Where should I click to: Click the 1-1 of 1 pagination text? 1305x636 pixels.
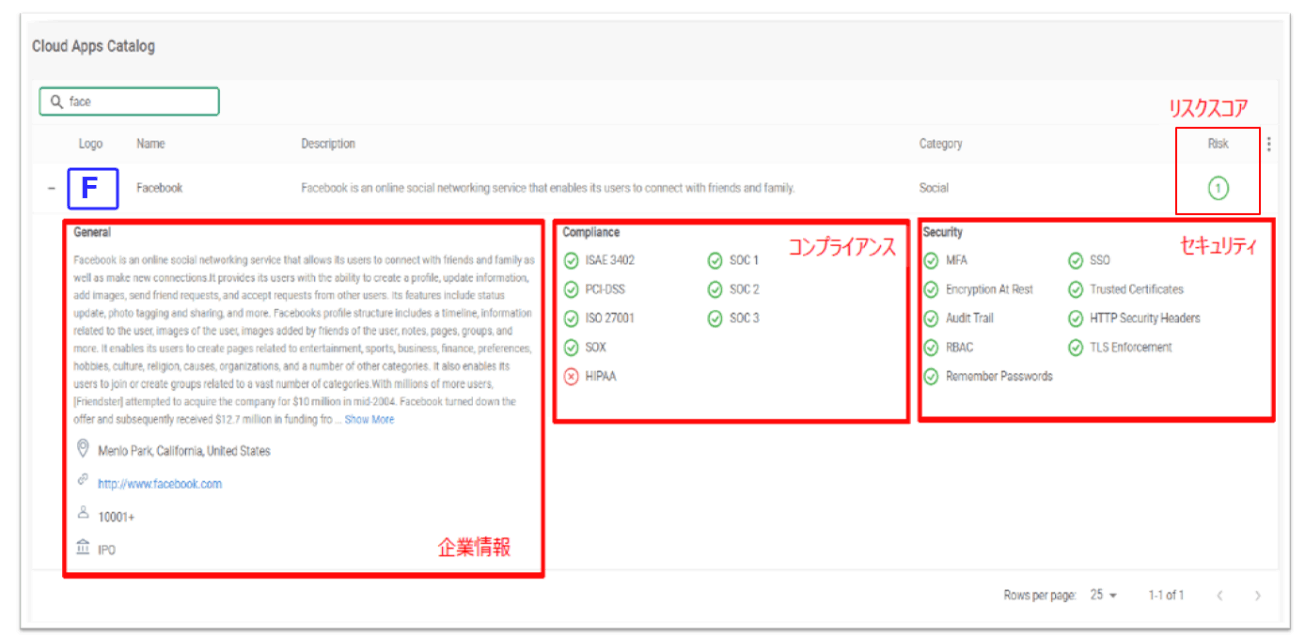pos(1167,596)
